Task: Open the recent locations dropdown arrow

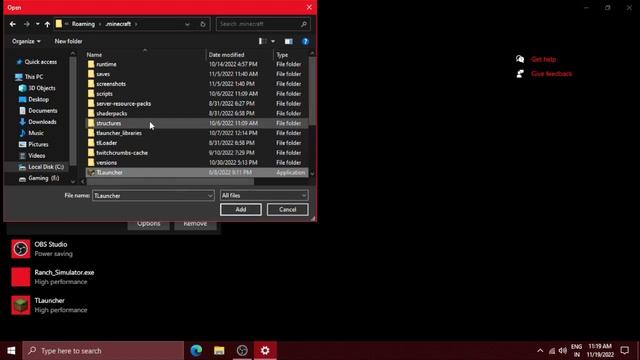Action: (x=38, y=24)
